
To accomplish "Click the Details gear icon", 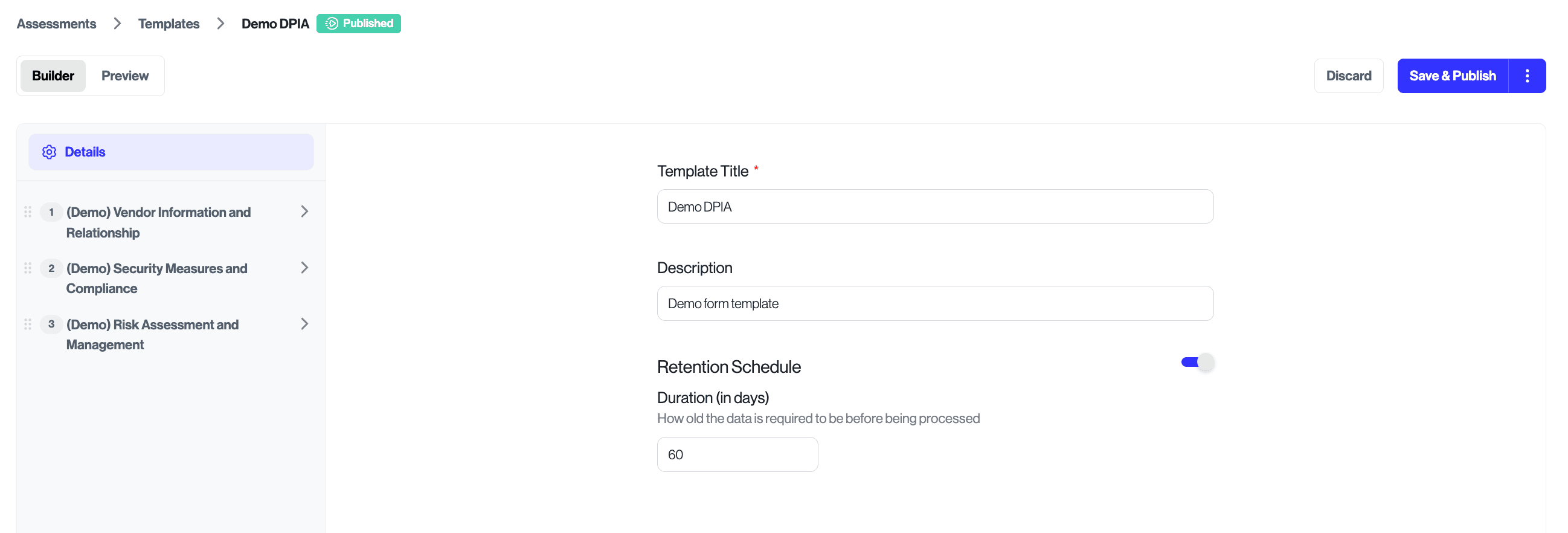I will click(x=50, y=152).
